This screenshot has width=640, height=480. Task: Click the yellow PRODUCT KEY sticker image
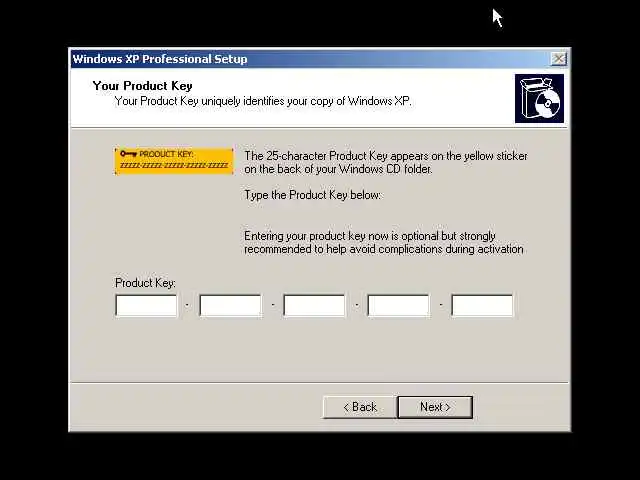tap(174, 161)
